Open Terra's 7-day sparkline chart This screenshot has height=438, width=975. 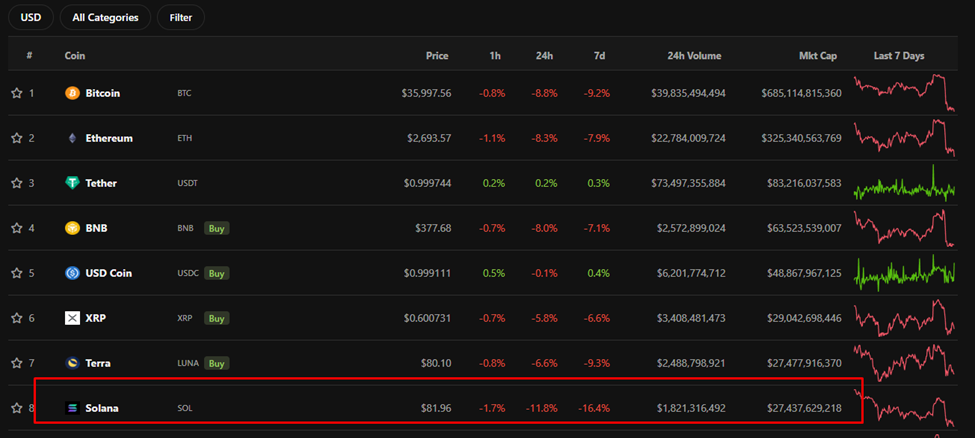904,363
